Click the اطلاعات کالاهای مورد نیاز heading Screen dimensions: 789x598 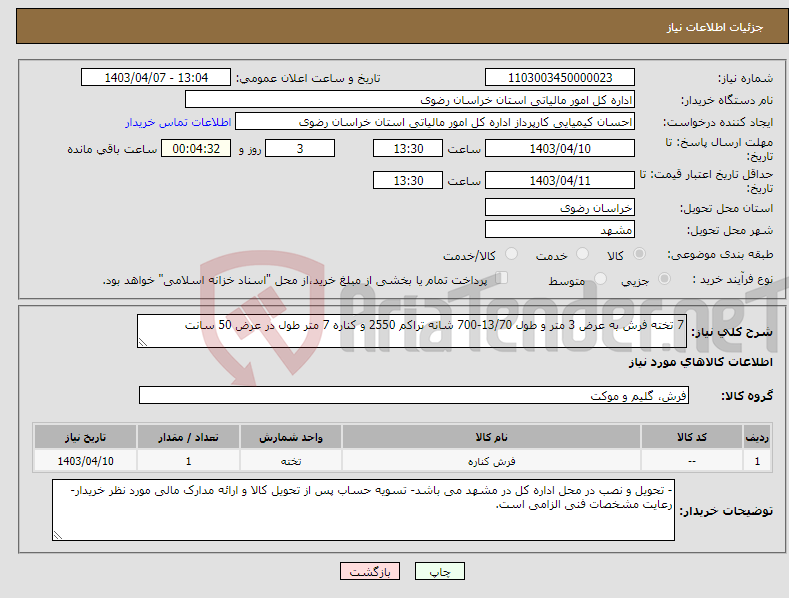pyautogui.click(x=700, y=362)
